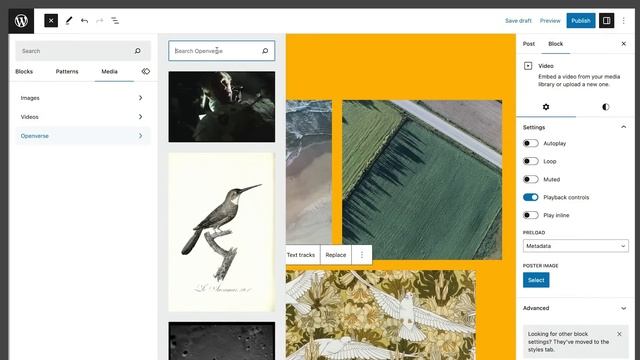
Task: Switch to the Styles half-circle tab
Action: click(x=606, y=107)
